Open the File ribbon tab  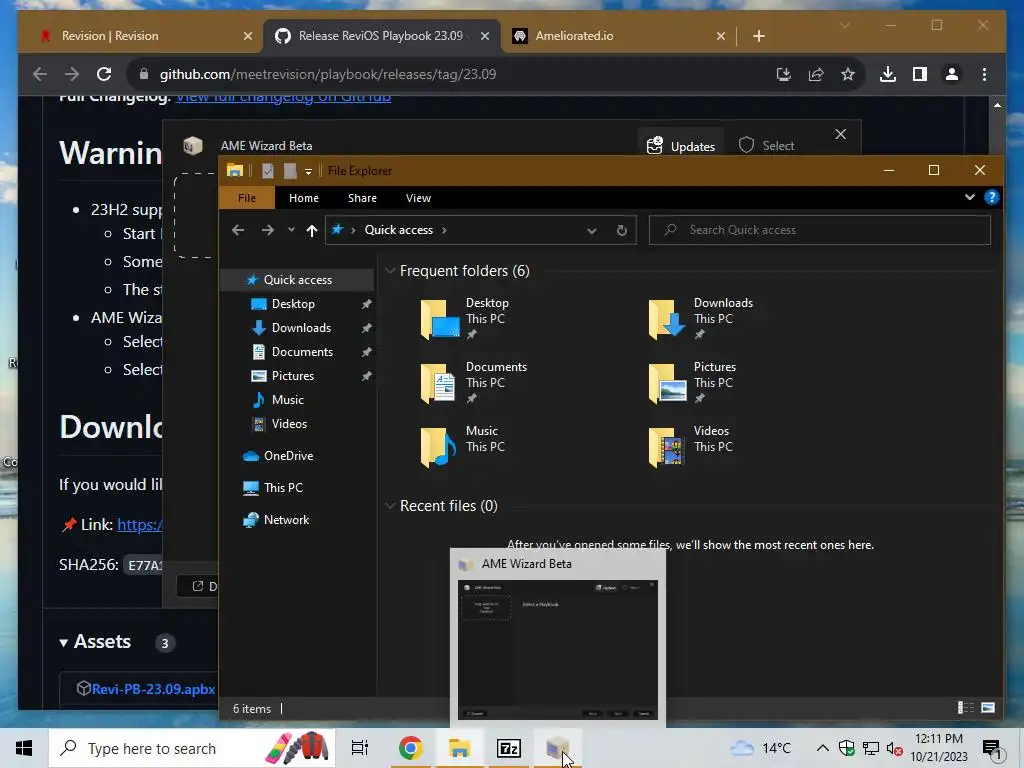tap(247, 198)
